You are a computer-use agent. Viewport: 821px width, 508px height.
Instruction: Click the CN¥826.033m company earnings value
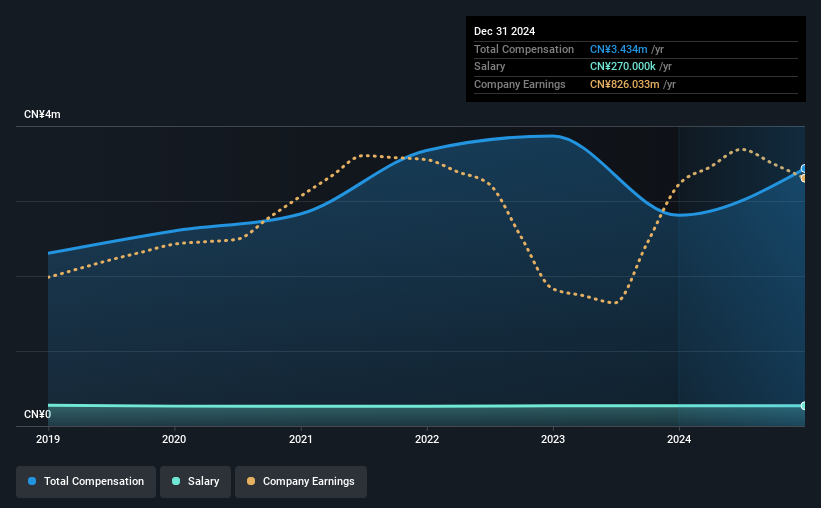(625, 84)
